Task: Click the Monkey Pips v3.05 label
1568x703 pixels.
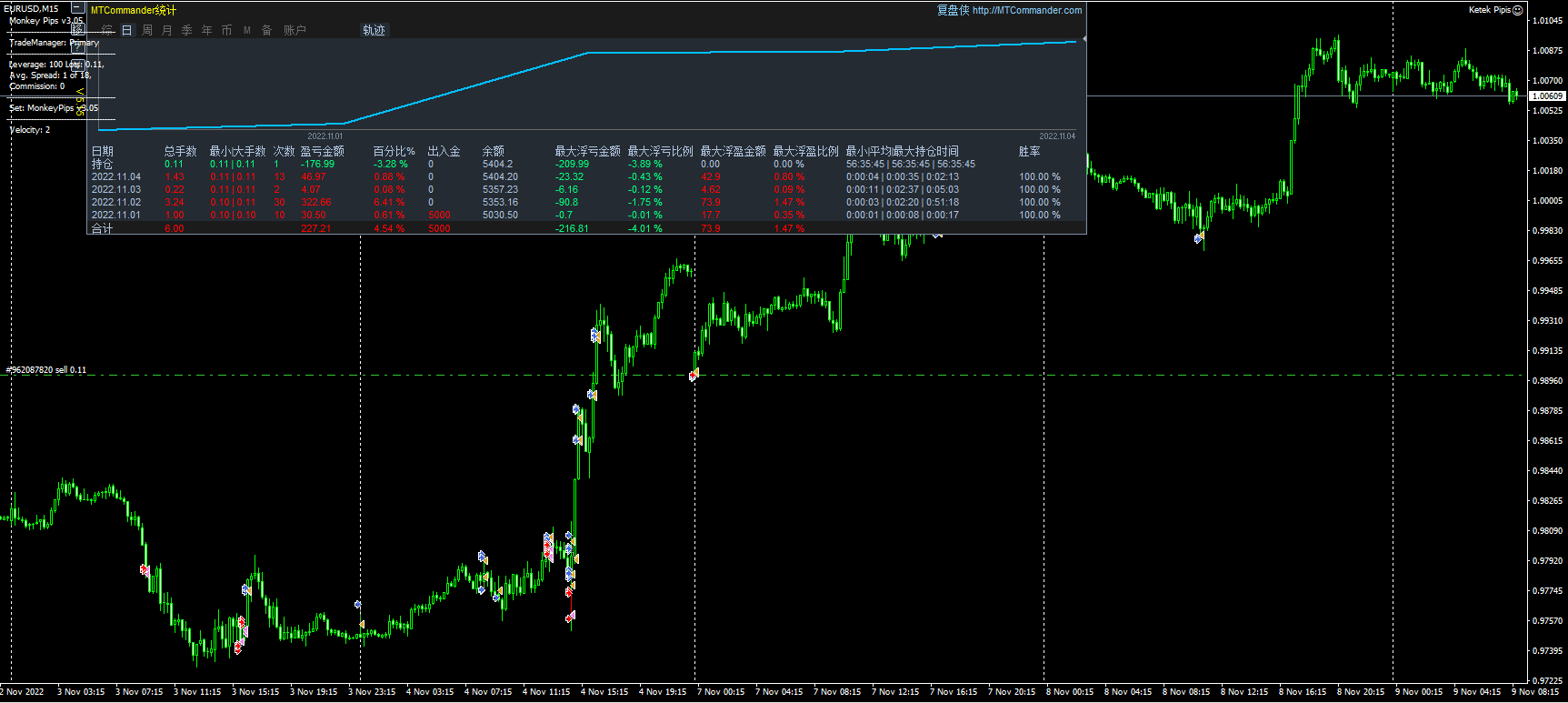Action: point(45,20)
